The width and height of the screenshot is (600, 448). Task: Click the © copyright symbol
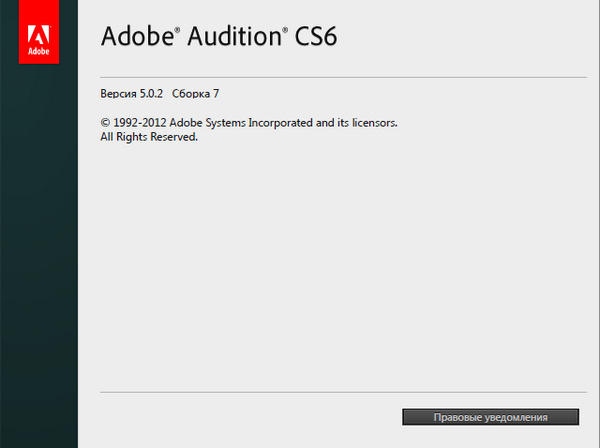tap(105, 123)
